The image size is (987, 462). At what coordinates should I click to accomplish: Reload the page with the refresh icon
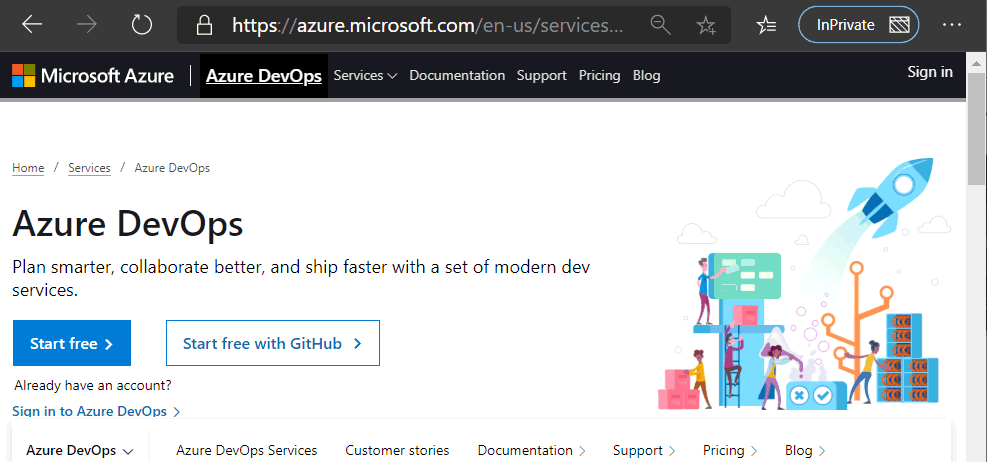tap(142, 25)
